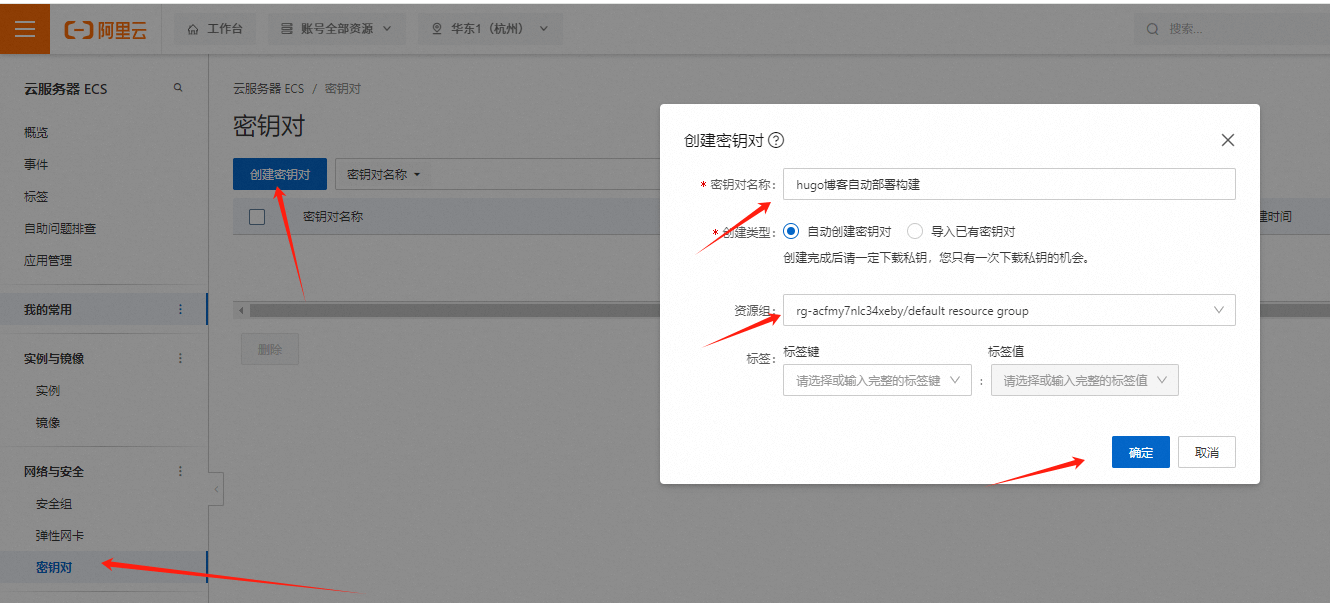Viewport: 1330px width, 603px height.
Task: Tick the select-all checkbox in table header
Action: [x=257, y=217]
